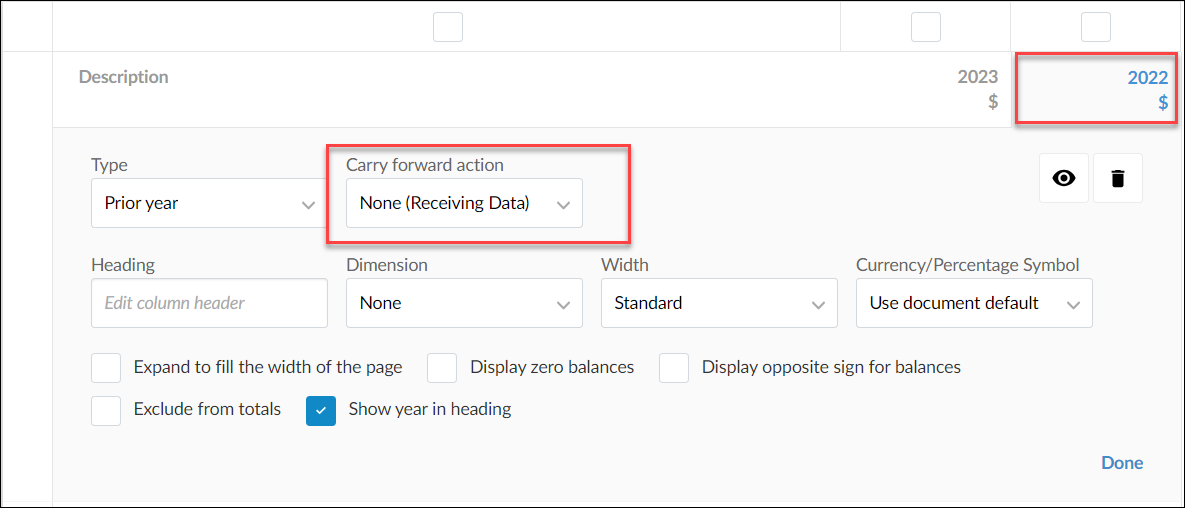
Task: Open the Width dropdown set to Standard
Action: pyautogui.click(x=719, y=303)
